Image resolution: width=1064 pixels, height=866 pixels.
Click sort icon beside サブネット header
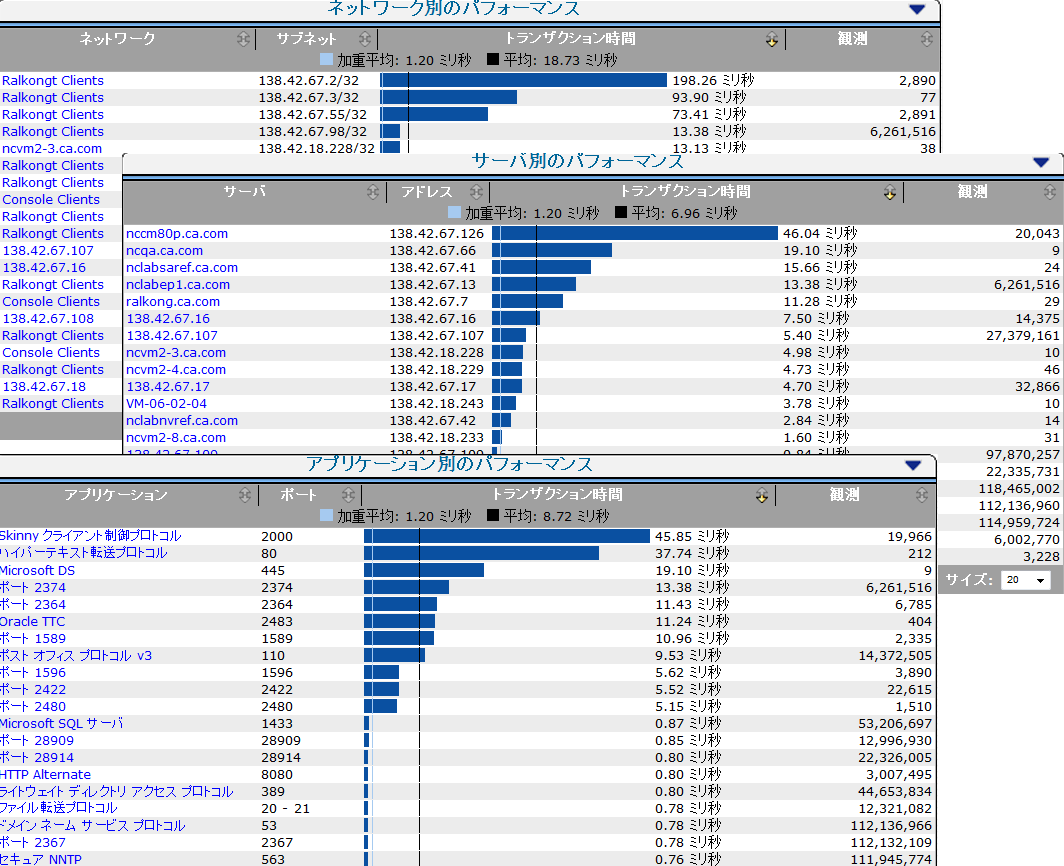click(365, 39)
